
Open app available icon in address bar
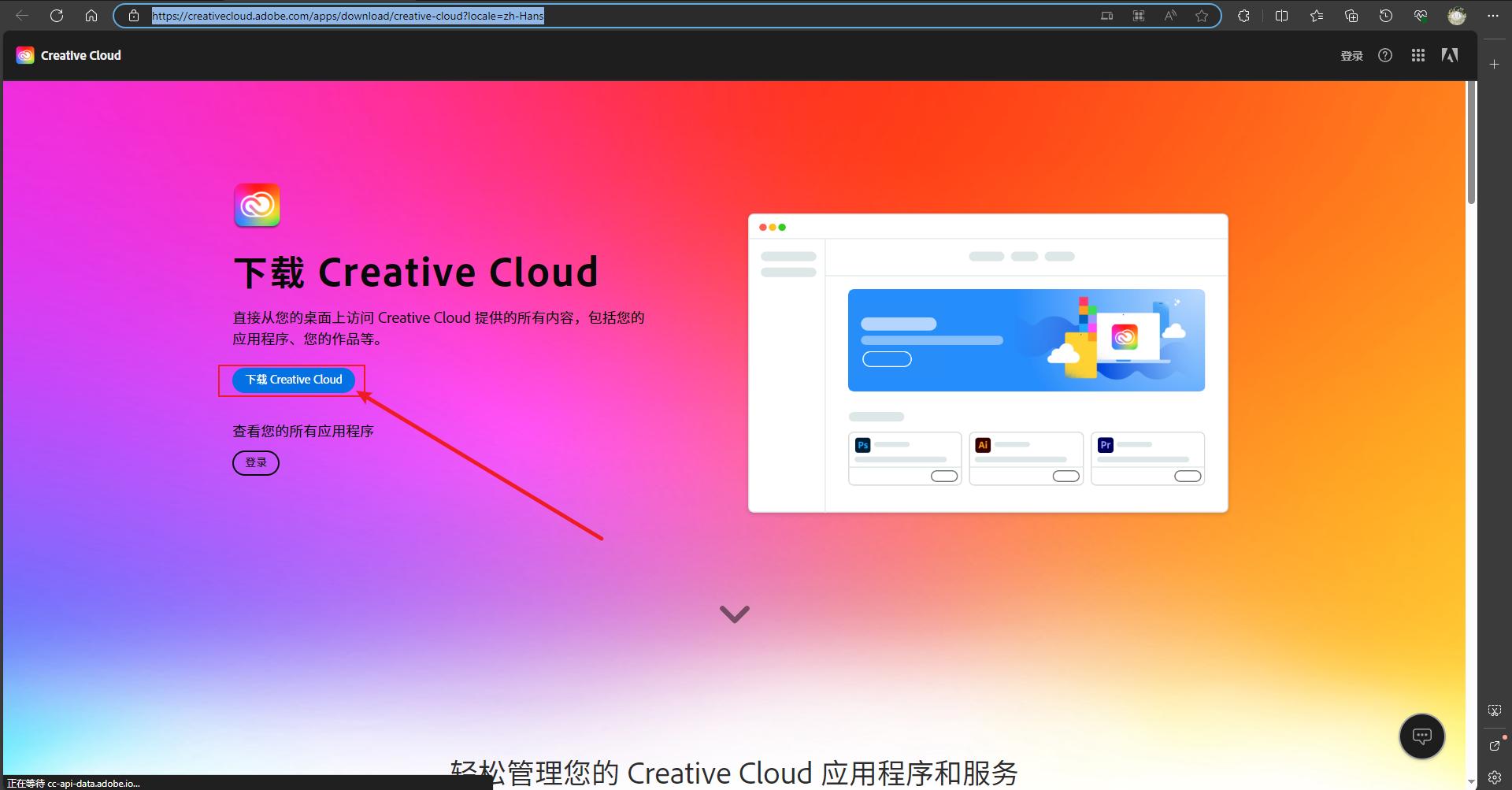pos(1107,16)
